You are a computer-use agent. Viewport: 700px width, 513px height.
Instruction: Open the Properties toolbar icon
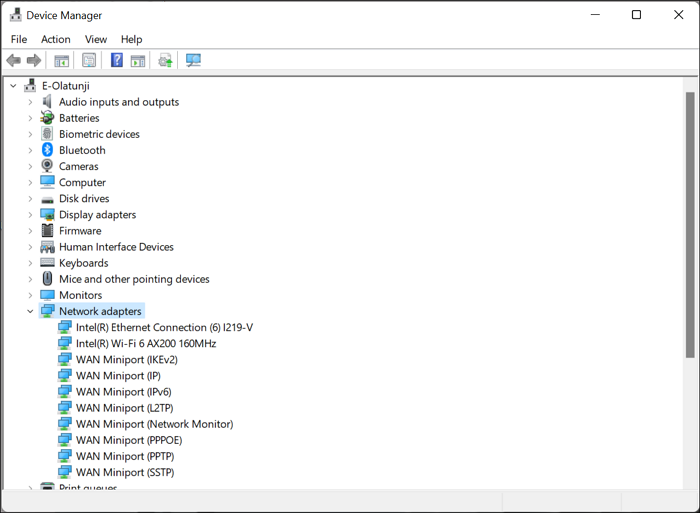click(89, 60)
